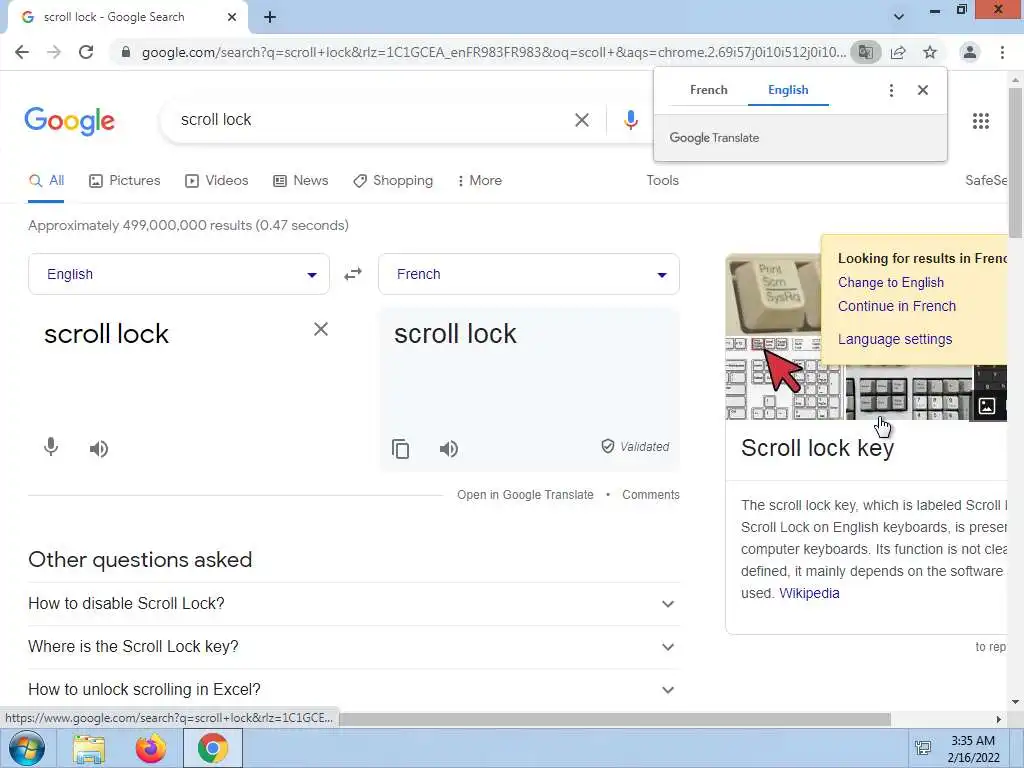Dictate source text with microphone
Screen dimensions: 1024x768
(51, 447)
